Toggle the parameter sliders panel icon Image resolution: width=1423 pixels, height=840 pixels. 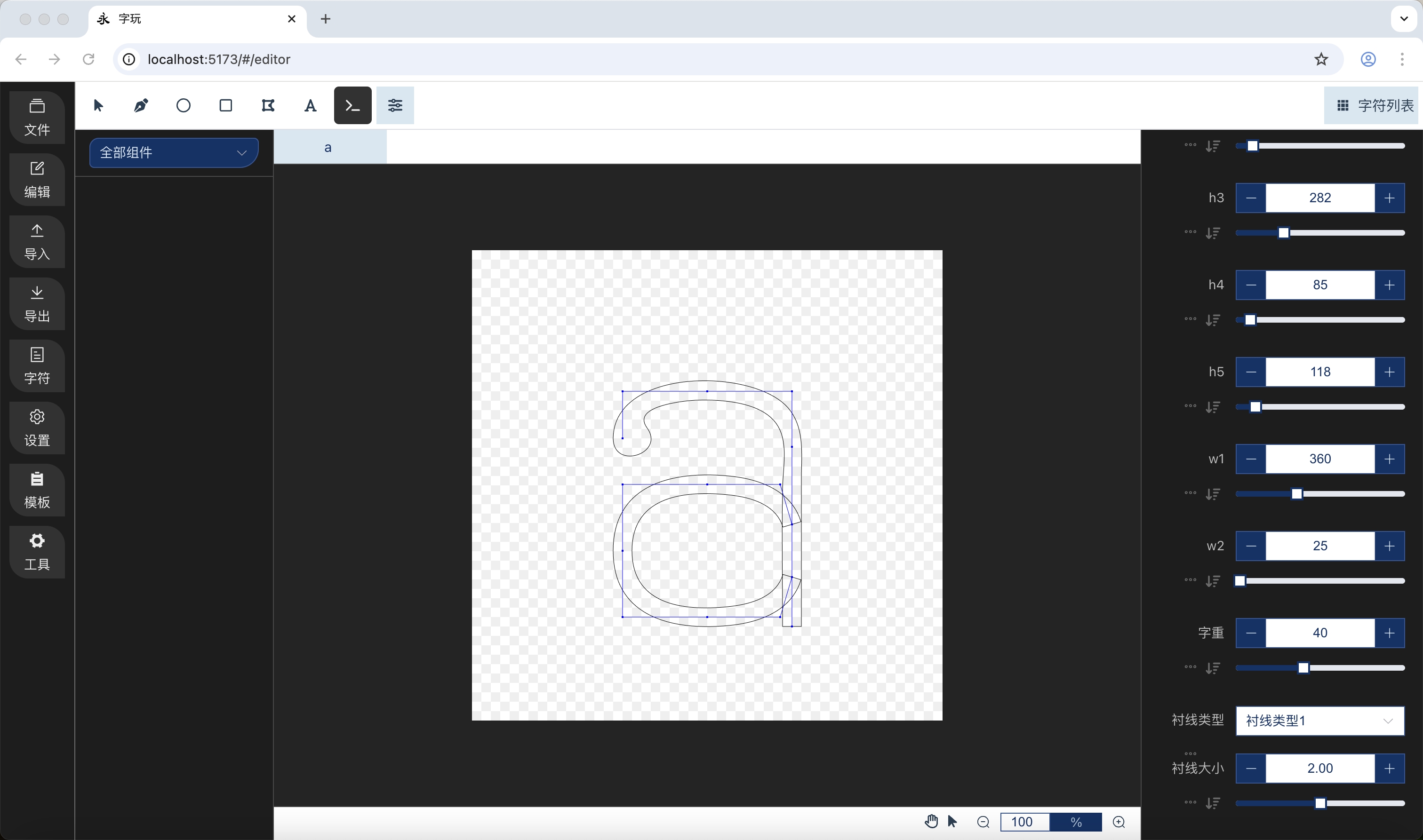395,105
